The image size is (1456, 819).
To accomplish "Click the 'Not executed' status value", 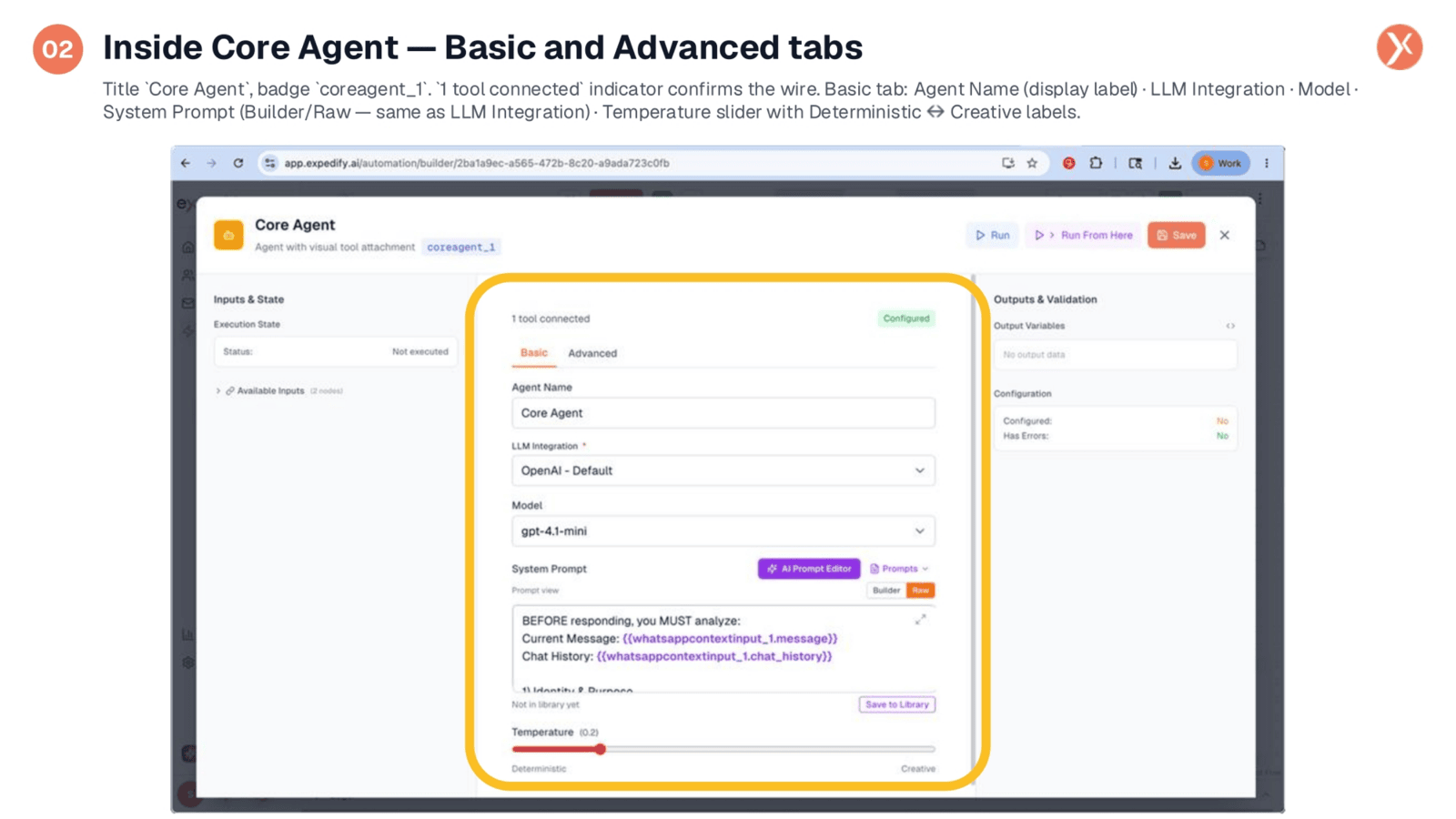I will 420,351.
